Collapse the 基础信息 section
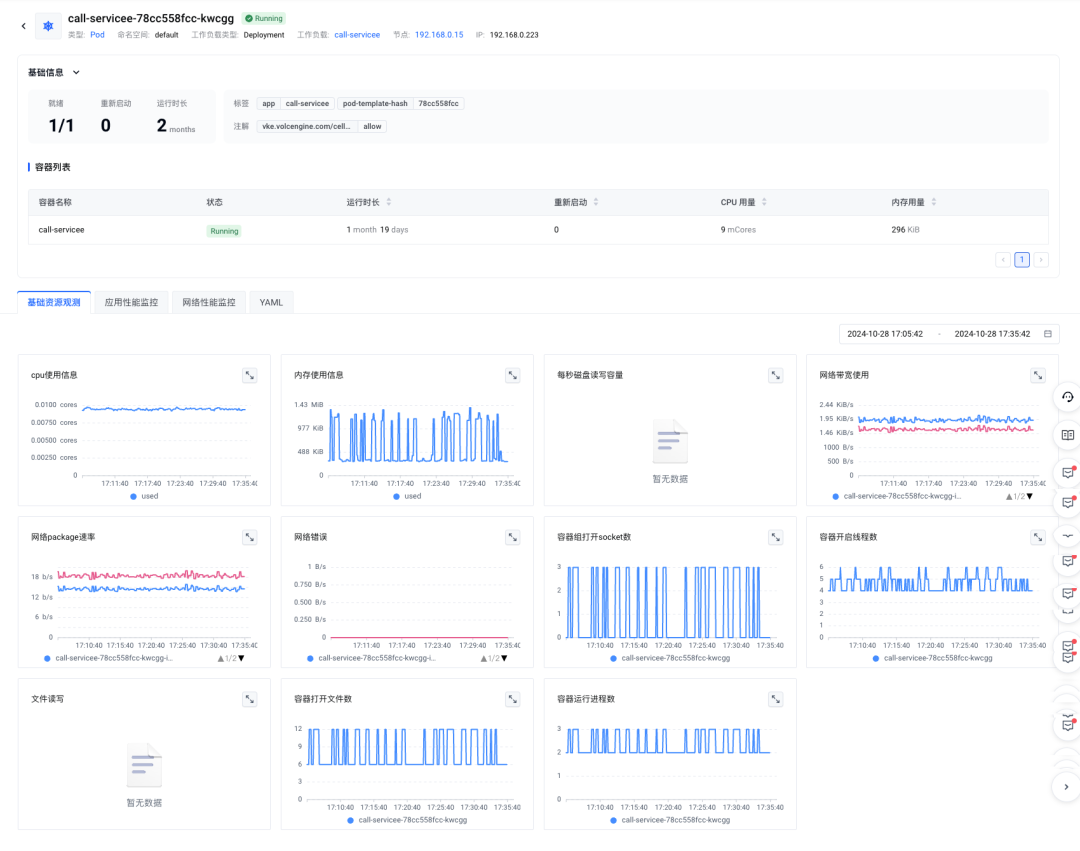This screenshot has height=851, width=1080. (x=76, y=72)
